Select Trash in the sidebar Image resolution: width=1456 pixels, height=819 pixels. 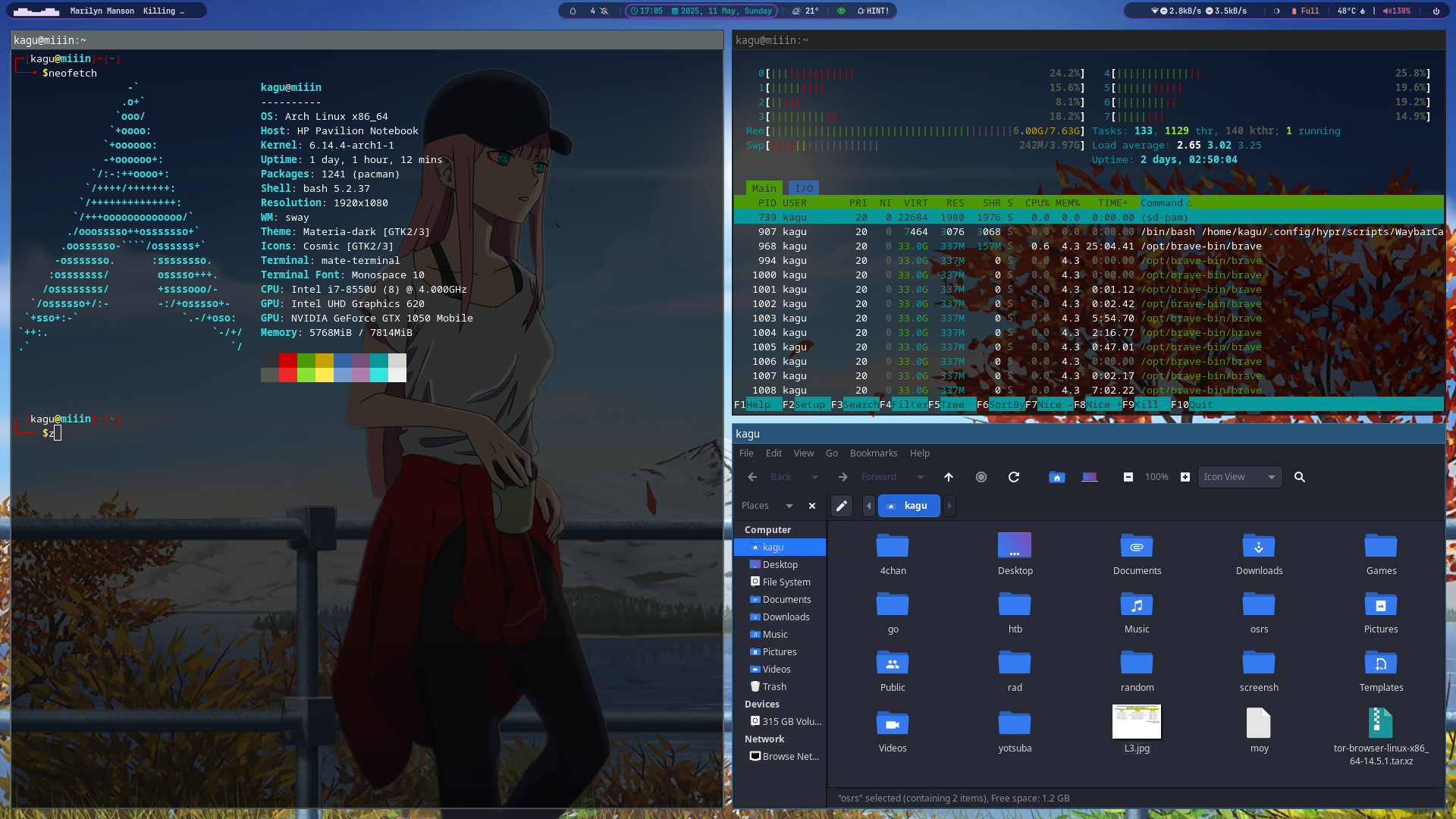tap(780, 687)
